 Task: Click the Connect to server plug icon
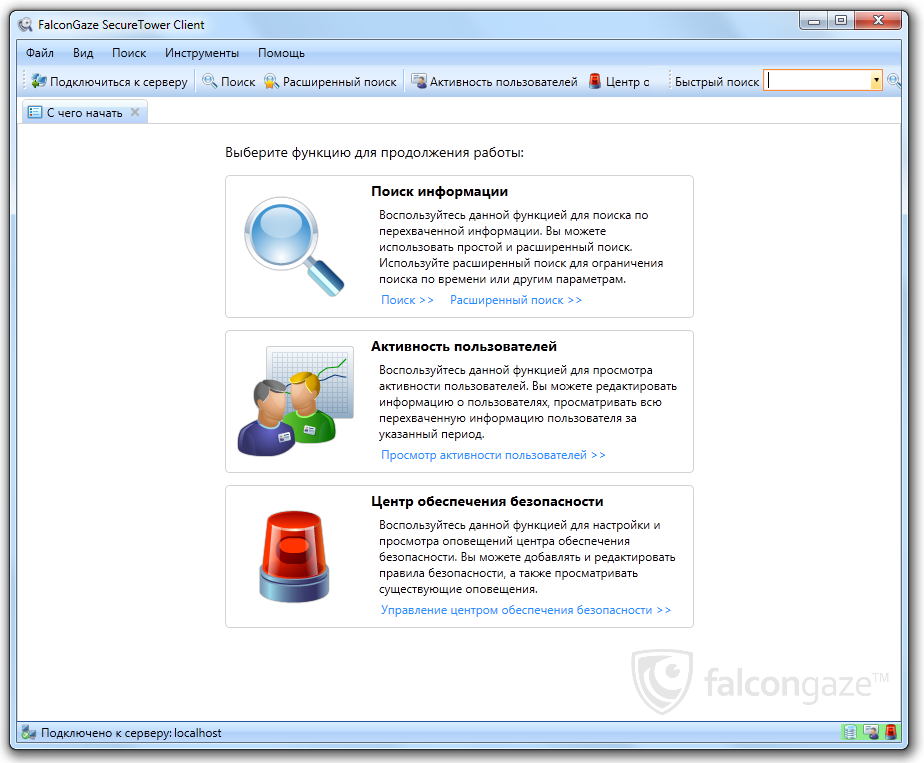click(x=39, y=81)
